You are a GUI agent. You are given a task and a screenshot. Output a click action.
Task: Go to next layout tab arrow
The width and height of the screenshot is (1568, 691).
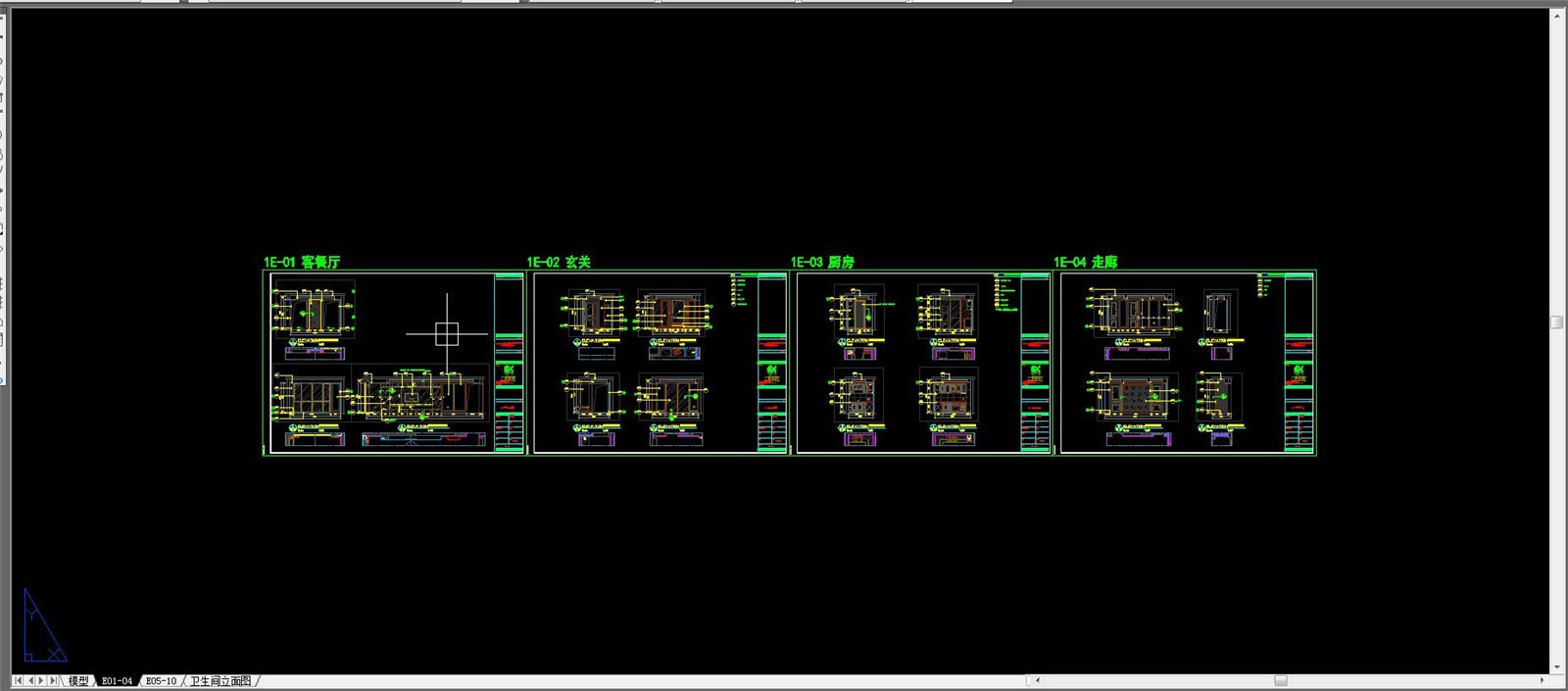41,680
